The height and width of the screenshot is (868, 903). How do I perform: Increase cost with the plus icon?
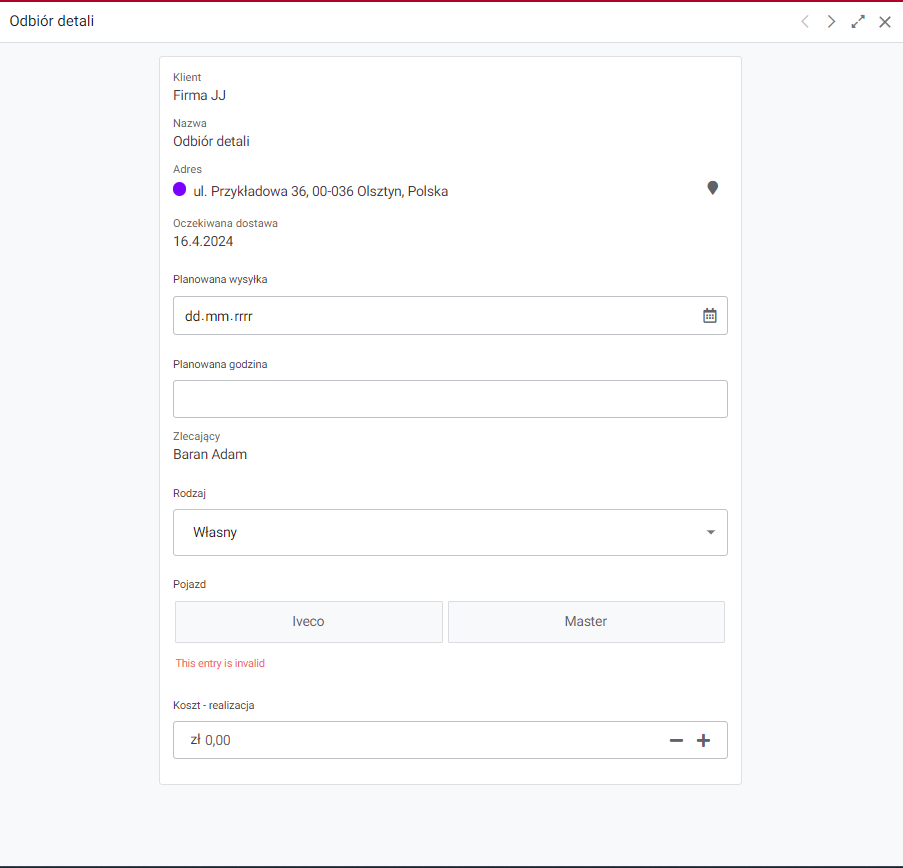pyautogui.click(x=703, y=740)
